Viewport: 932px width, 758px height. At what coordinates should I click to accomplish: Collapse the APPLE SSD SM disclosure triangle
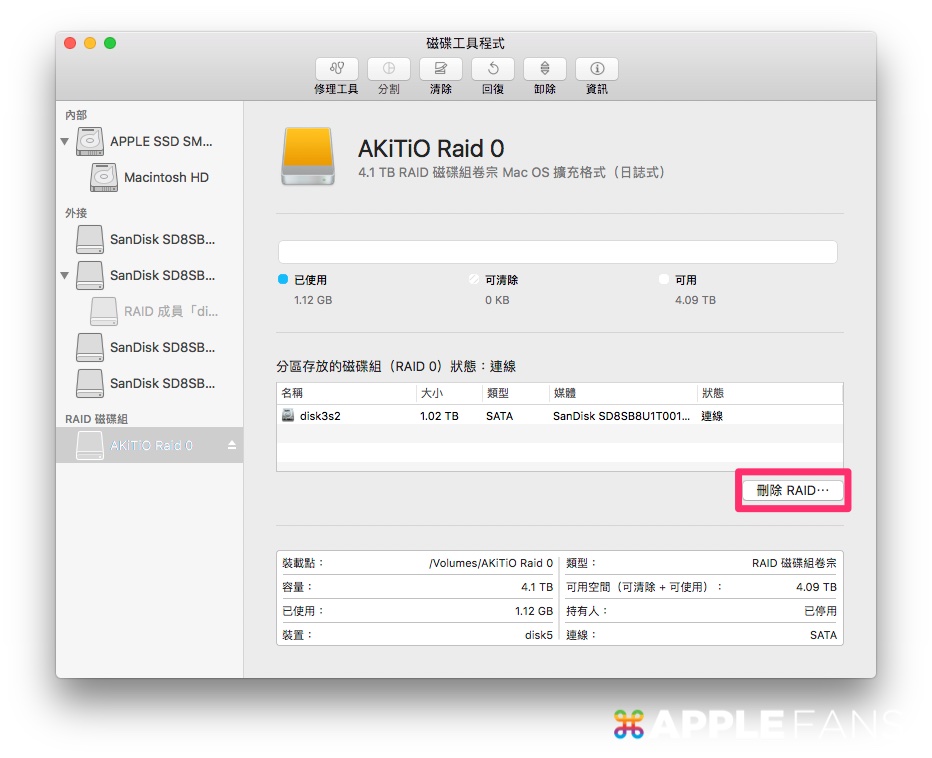(x=65, y=141)
